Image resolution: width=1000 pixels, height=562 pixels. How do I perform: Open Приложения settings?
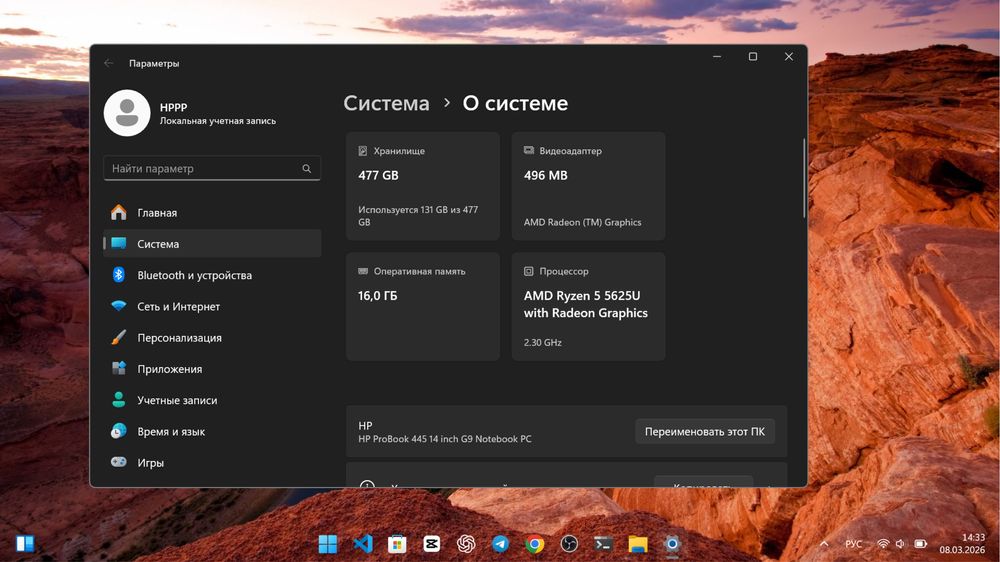coord(212,369)
